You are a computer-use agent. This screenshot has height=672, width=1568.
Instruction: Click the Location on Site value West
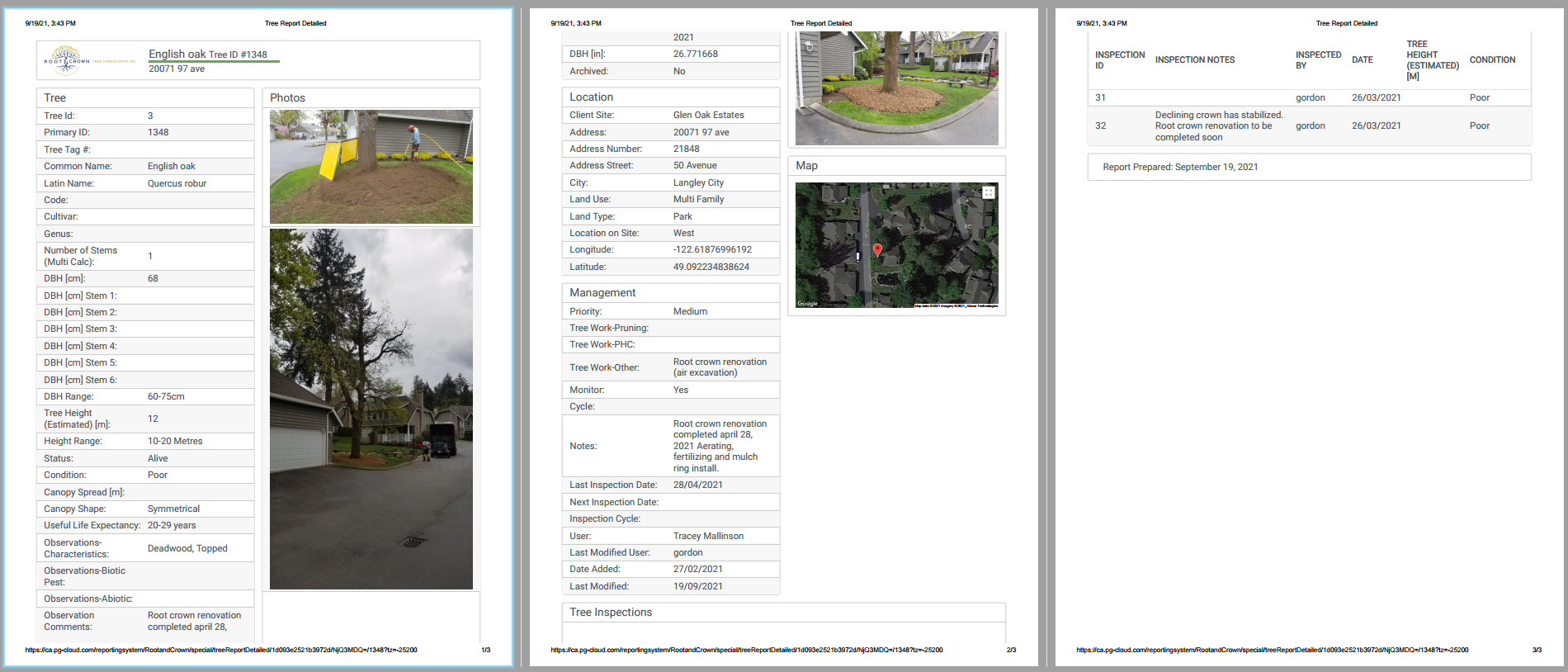click(683, 233)
